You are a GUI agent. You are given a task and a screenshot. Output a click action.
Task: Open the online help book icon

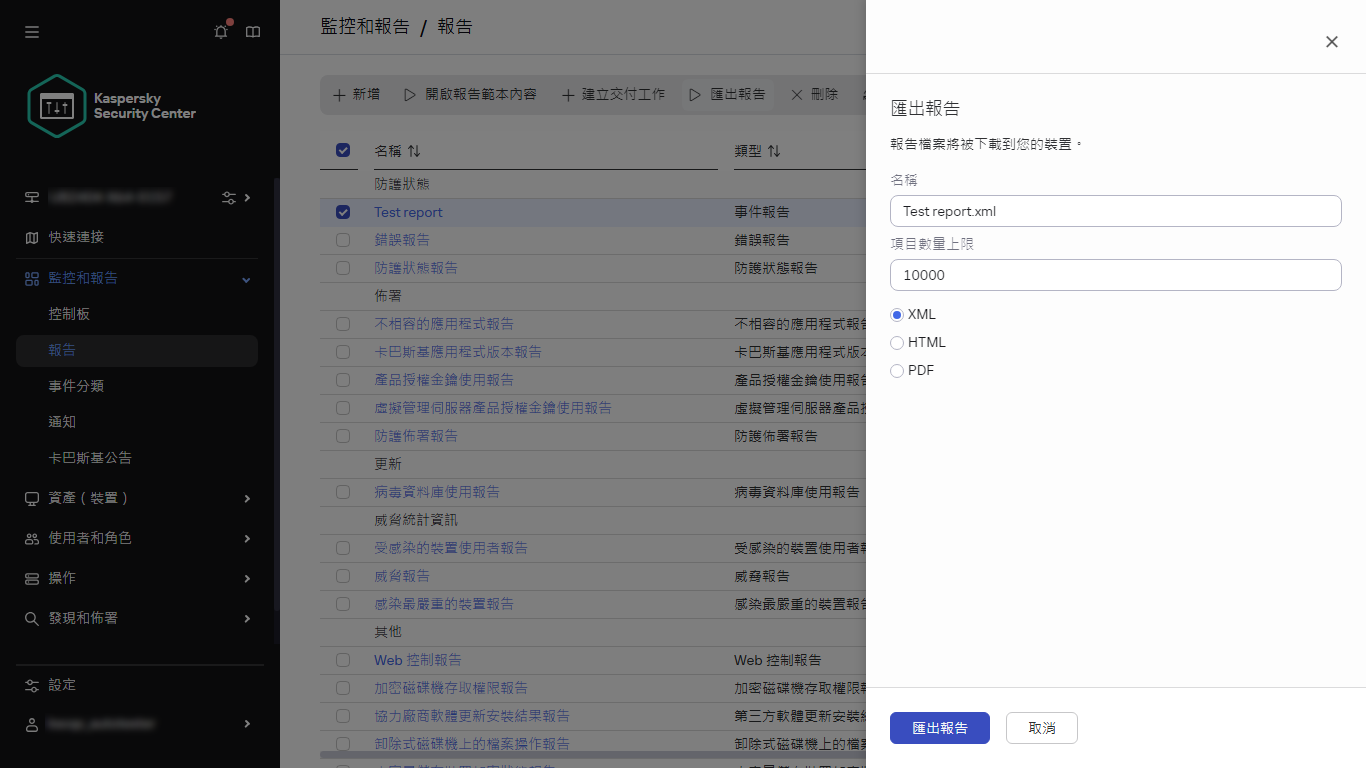pos(252,32)
